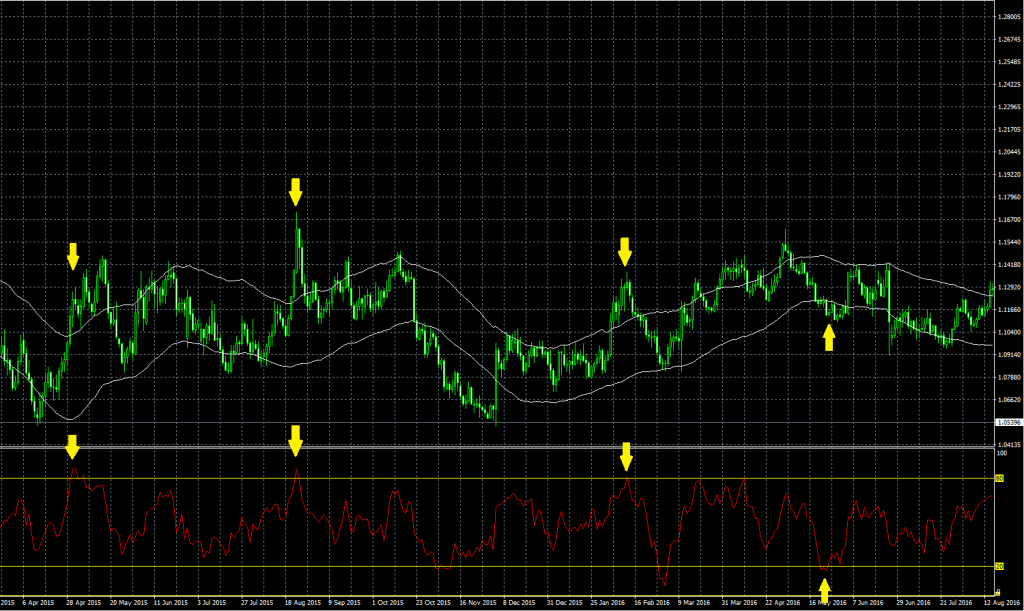
Task: Click the 11 Jun 2015 date label
Action: click(x=170, y=603)
